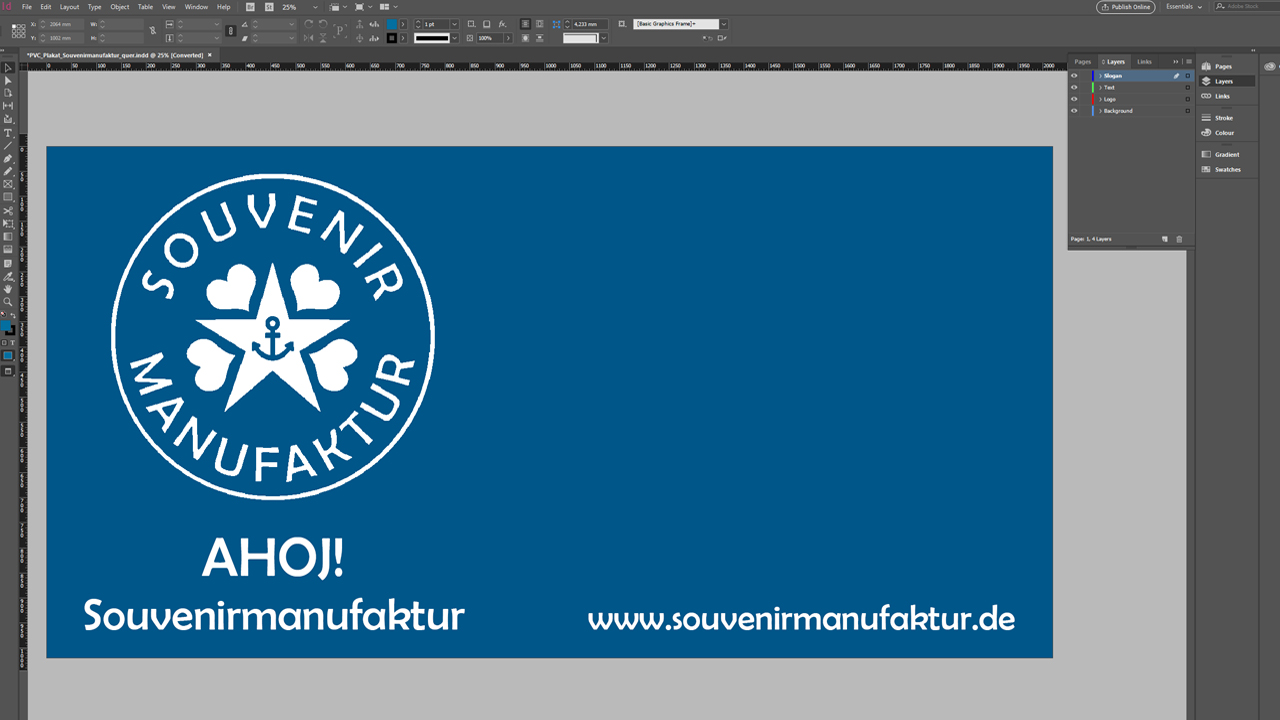Select the Gradient Swatch tool
The image size is (1280, 720).
8,236
